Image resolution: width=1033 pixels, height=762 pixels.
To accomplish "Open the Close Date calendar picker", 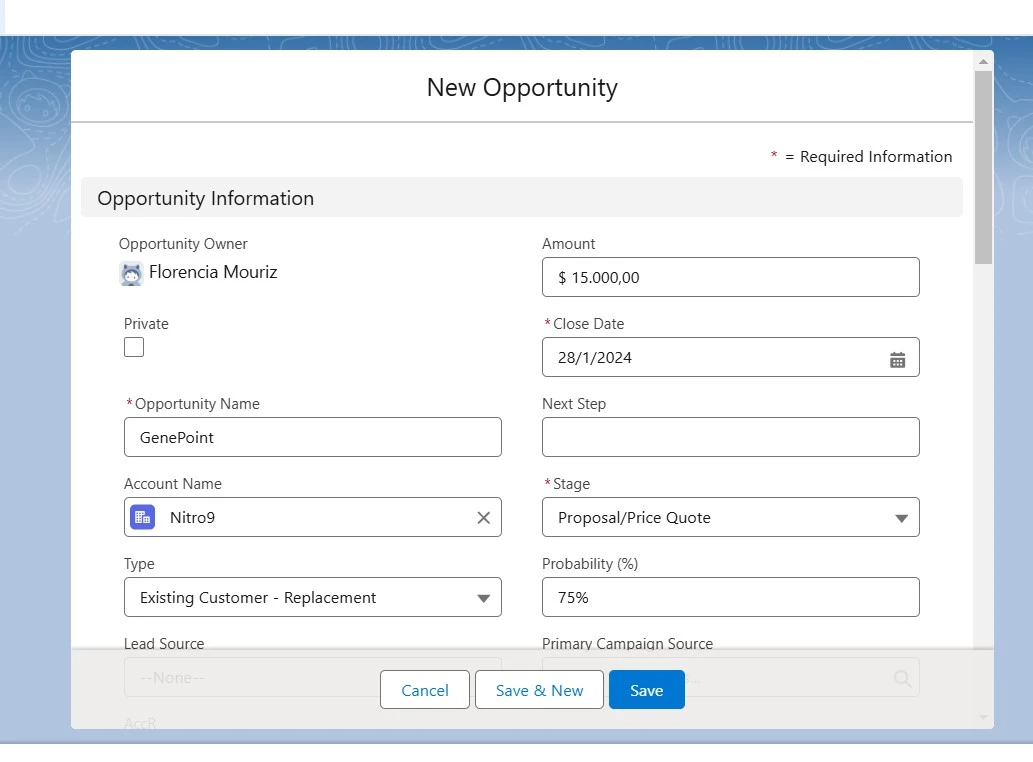I will click(x=897, y=360).
